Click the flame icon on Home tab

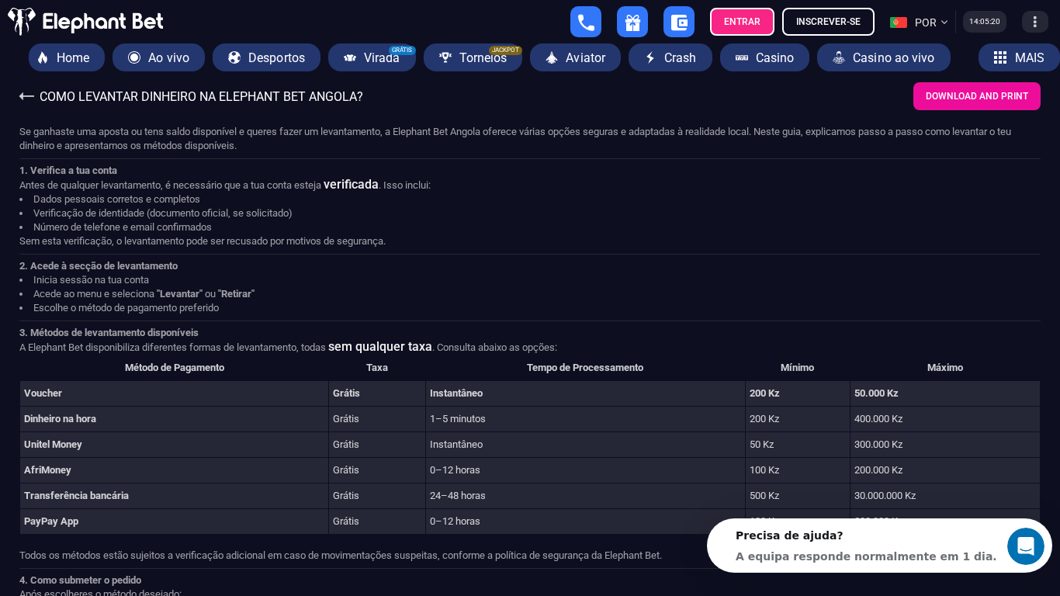click(43, 57)
